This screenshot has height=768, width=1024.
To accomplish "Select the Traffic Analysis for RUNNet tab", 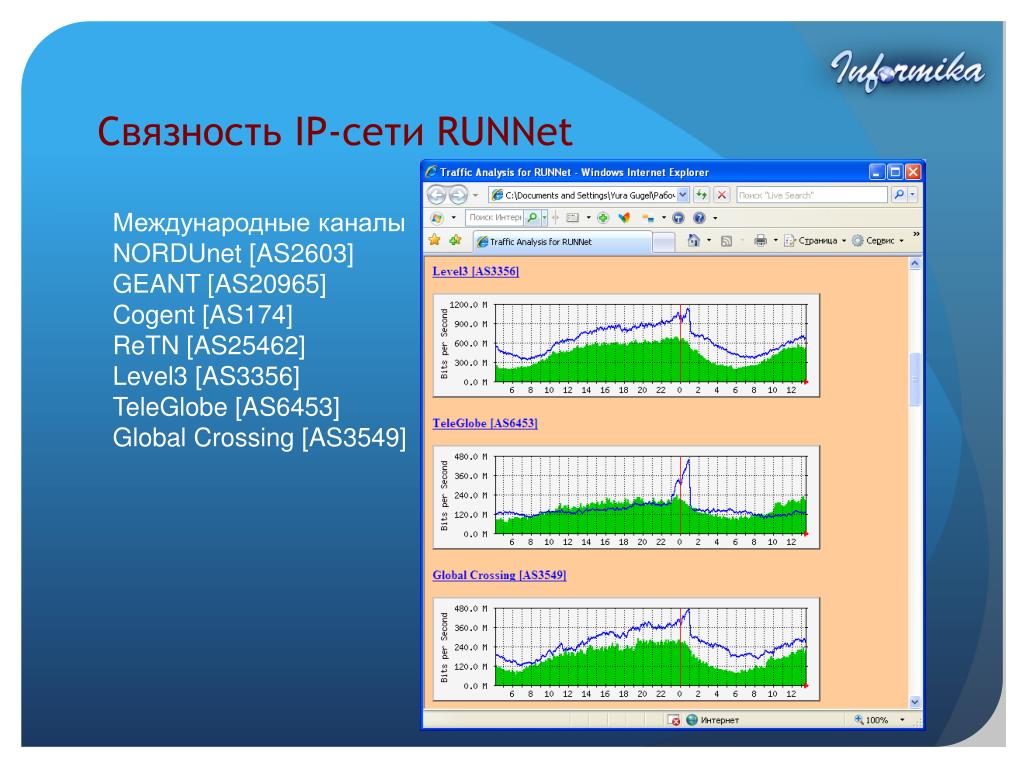I will pyautogui.click(x=562, y=242).
